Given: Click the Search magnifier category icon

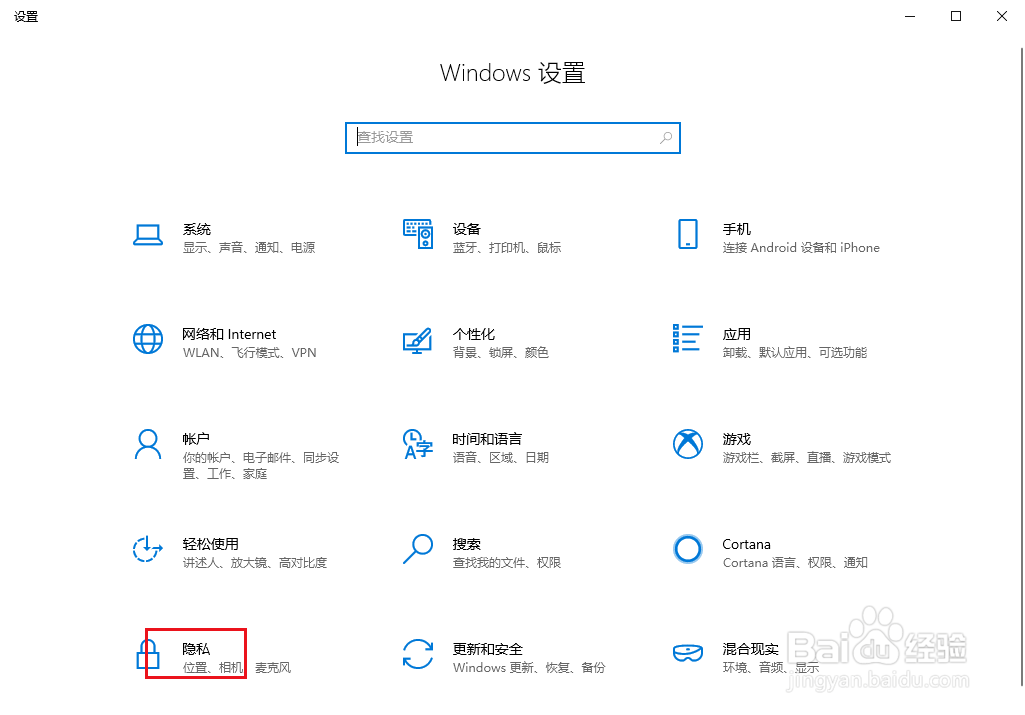Looking at the screenshot, I should pos(418,549).
